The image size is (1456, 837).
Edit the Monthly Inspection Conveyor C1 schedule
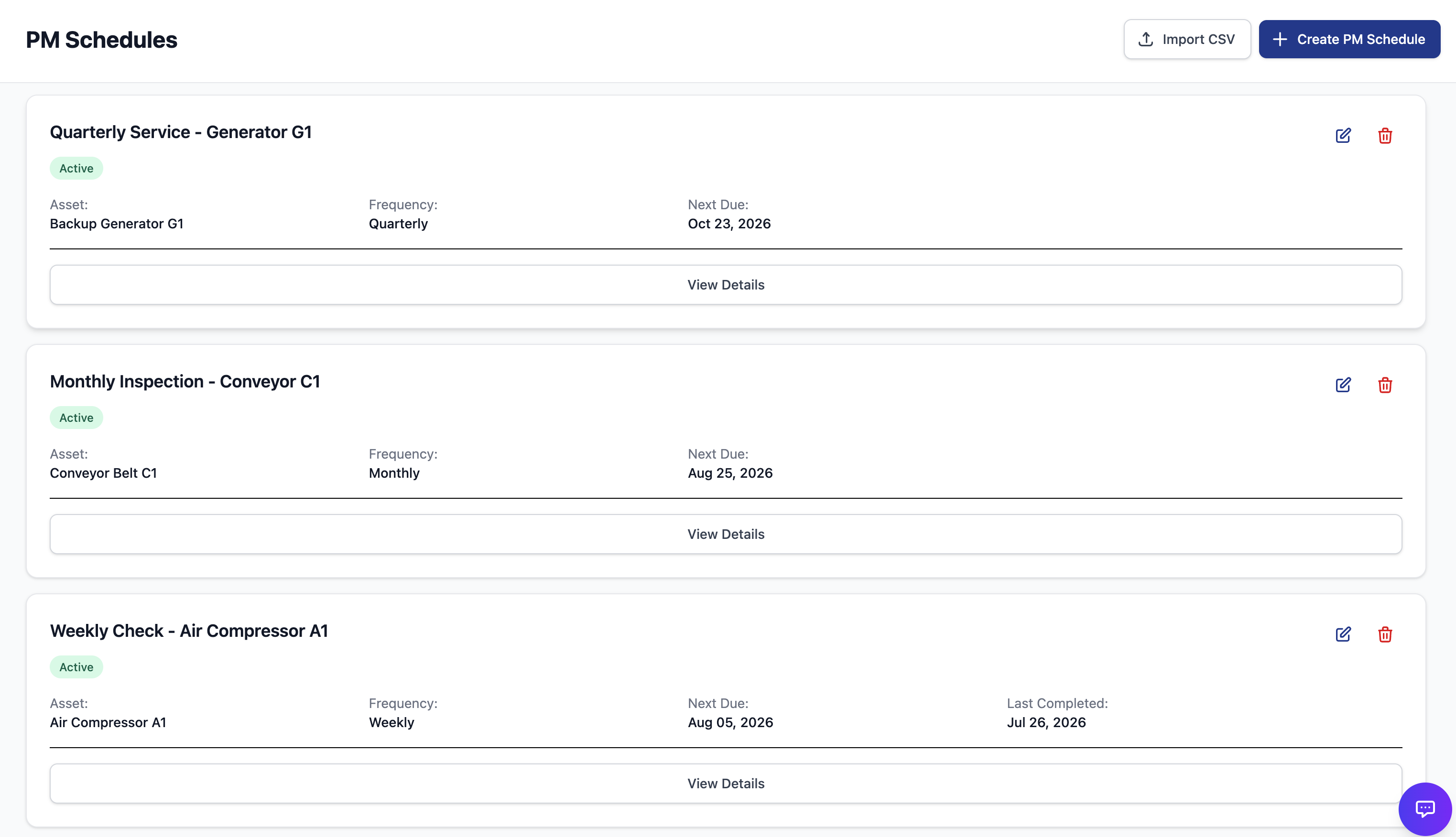point(1343,385)
